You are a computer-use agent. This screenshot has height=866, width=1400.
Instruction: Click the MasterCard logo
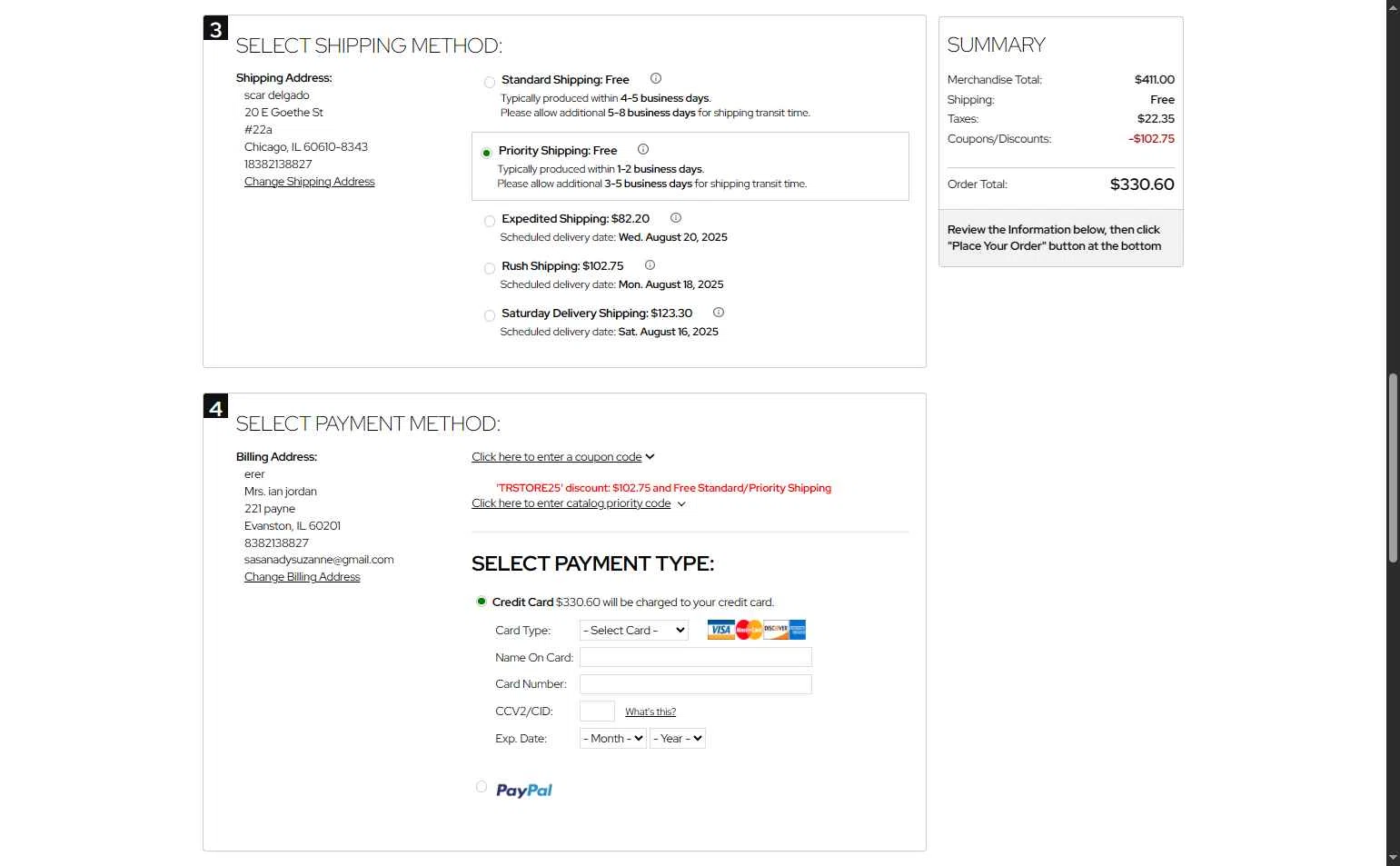click(x=749, y=630)
